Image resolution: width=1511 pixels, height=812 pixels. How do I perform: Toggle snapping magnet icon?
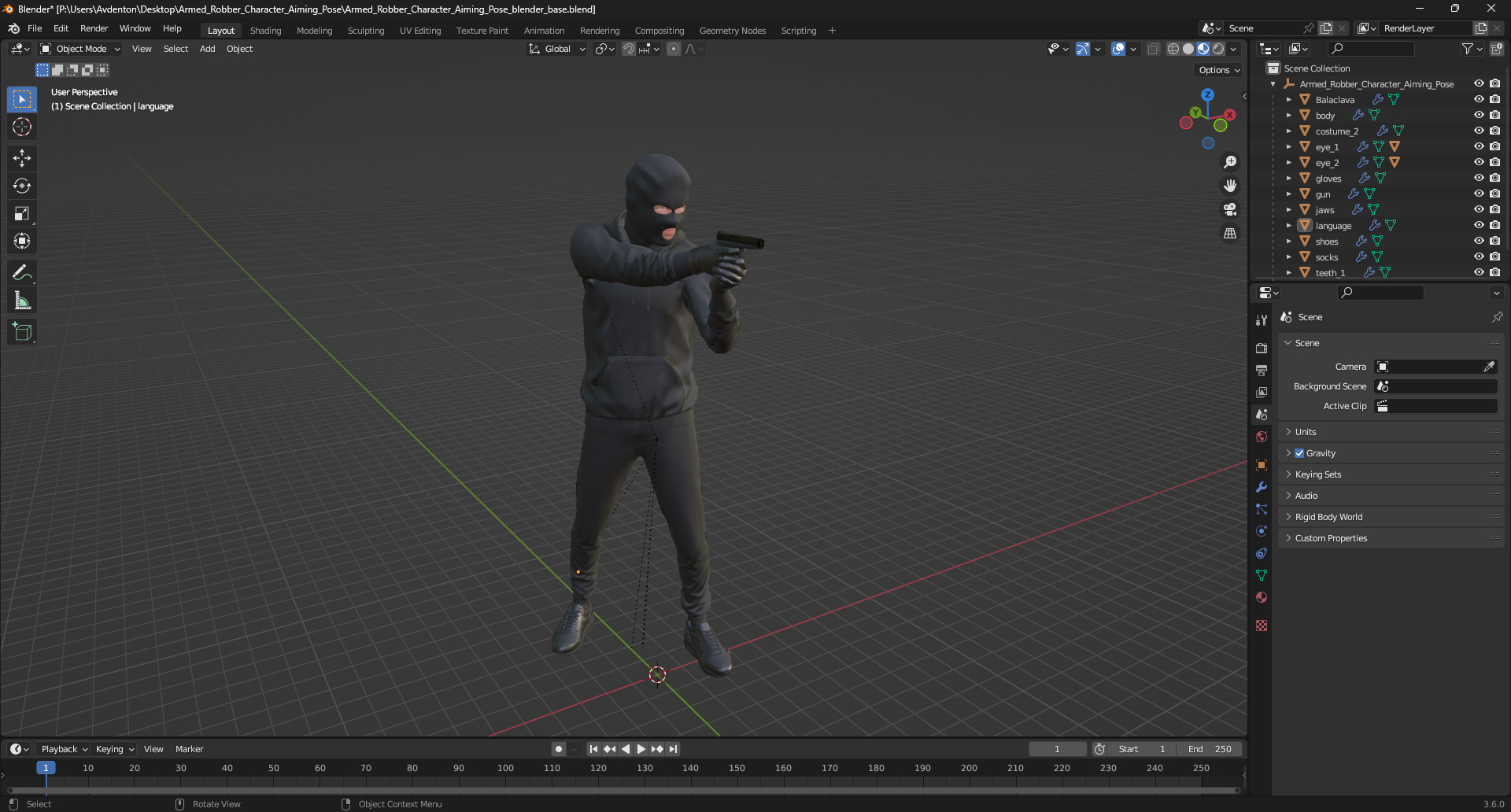point(629,49)
